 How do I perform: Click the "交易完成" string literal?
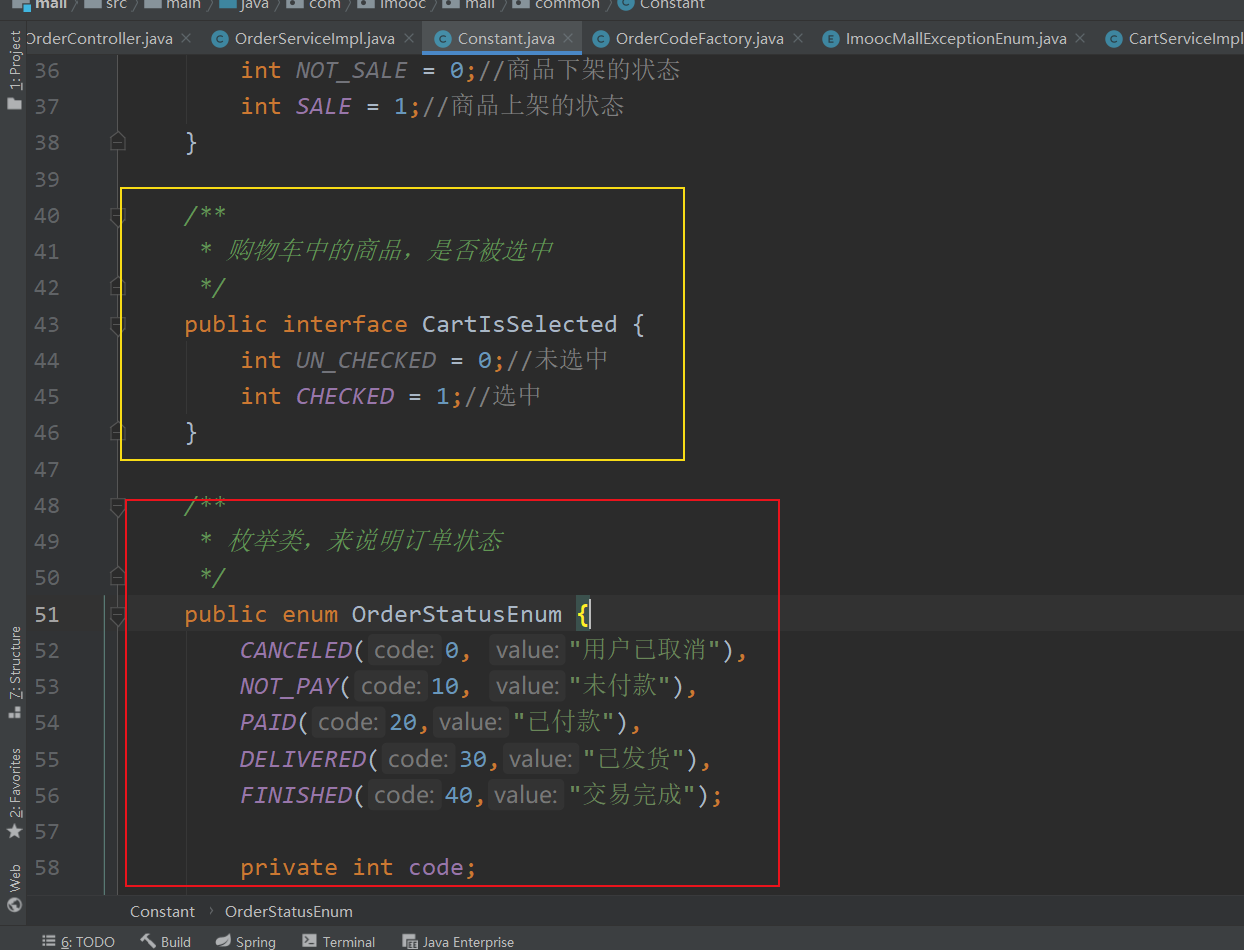633,795
